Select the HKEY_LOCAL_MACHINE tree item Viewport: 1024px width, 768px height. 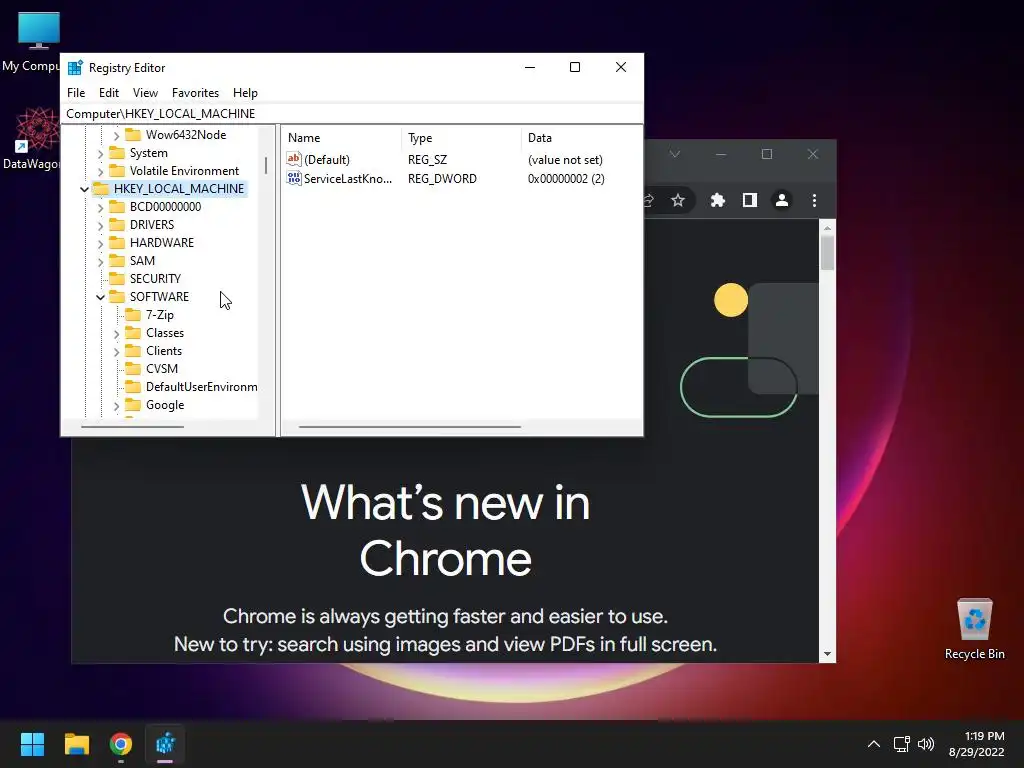[x=179, y=189]
